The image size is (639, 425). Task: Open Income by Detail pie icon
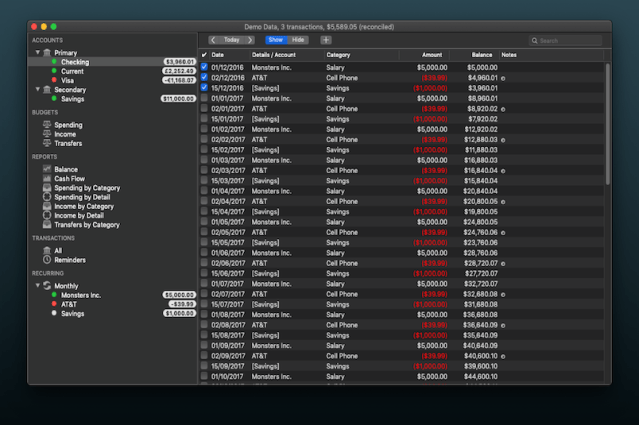(x=47, y=215)
